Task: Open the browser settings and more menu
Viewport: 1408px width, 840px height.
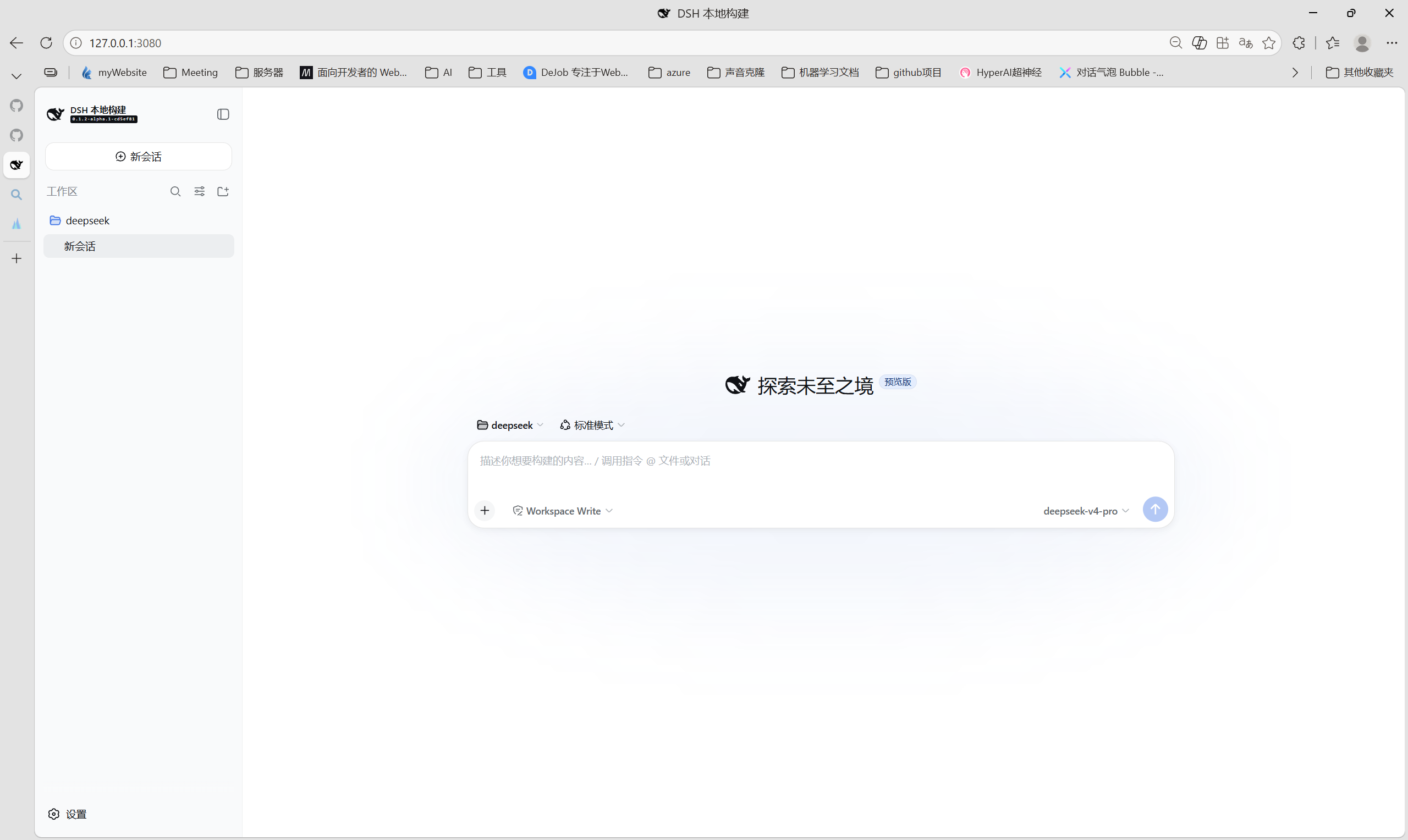Action: [x=1391, y=43]
